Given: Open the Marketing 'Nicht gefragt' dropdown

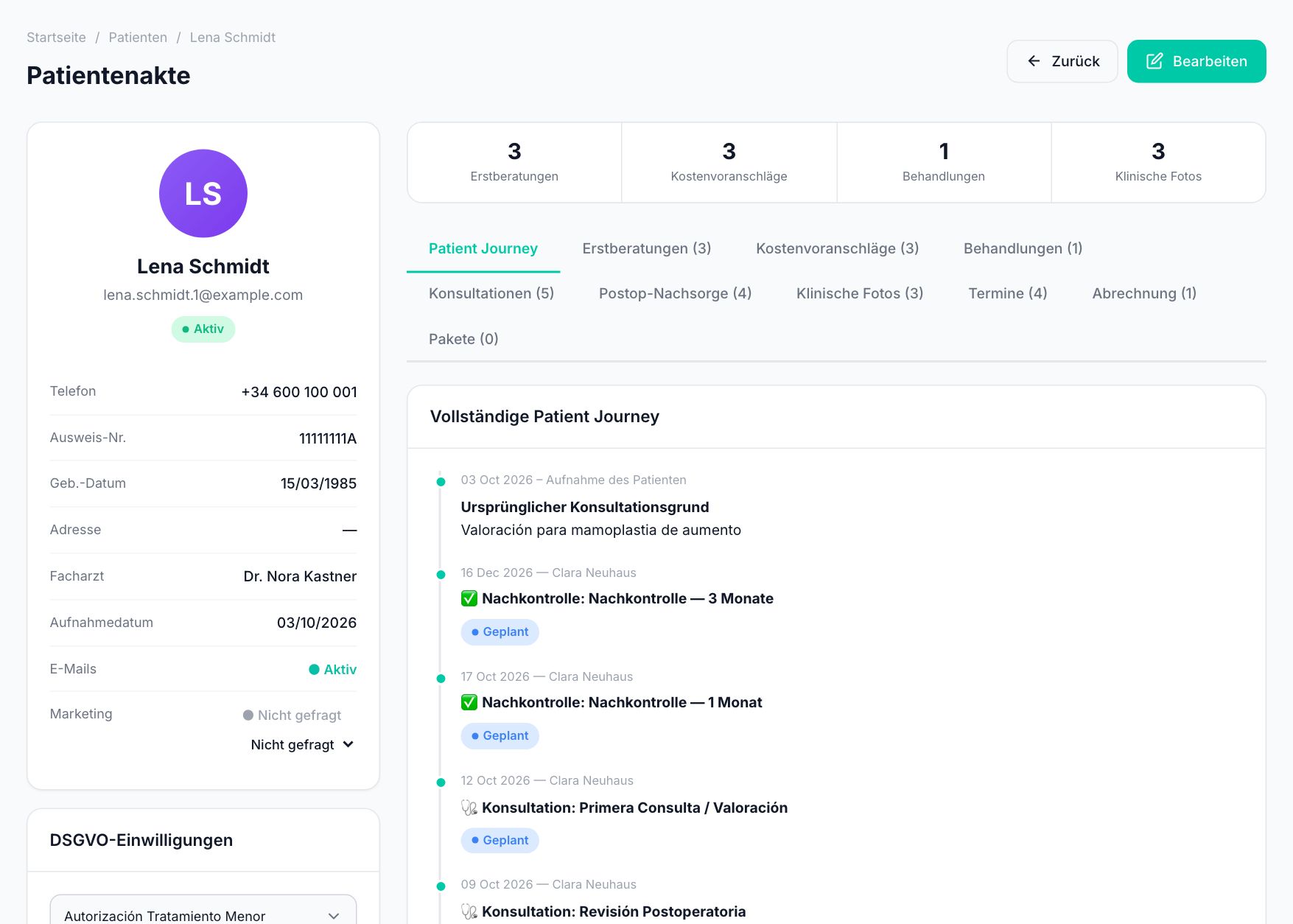Looking at the screenshot, I should click(302, 745).
